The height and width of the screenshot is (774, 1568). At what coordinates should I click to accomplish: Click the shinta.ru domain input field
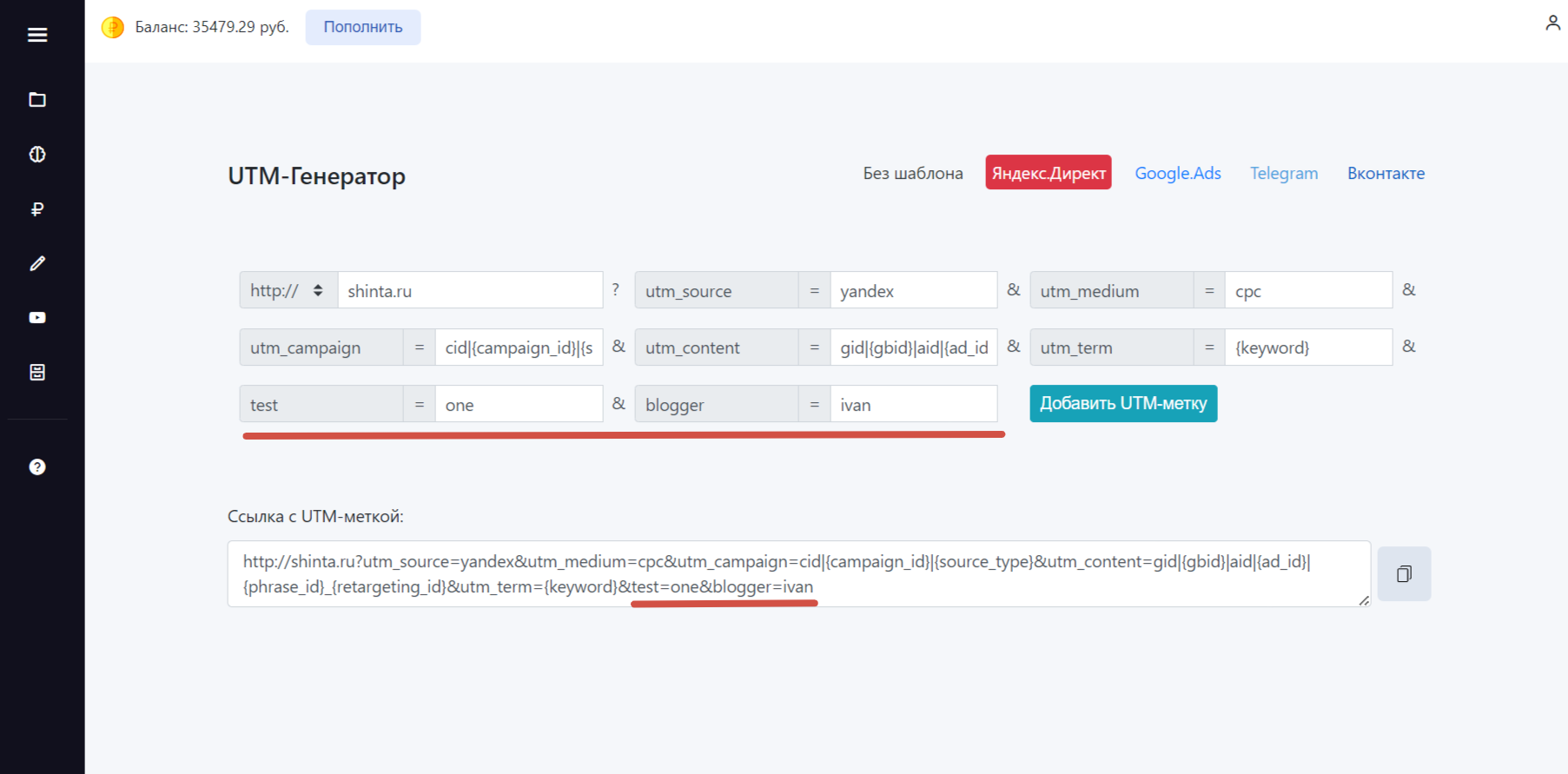(470, 290)
